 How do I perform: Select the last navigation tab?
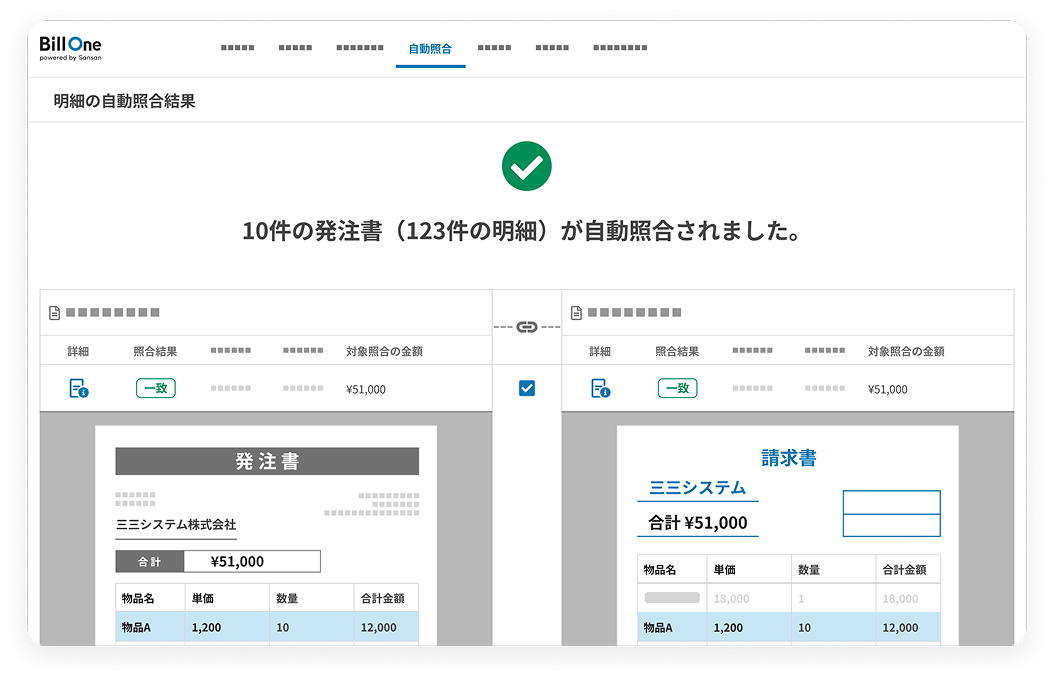(619, 48)
